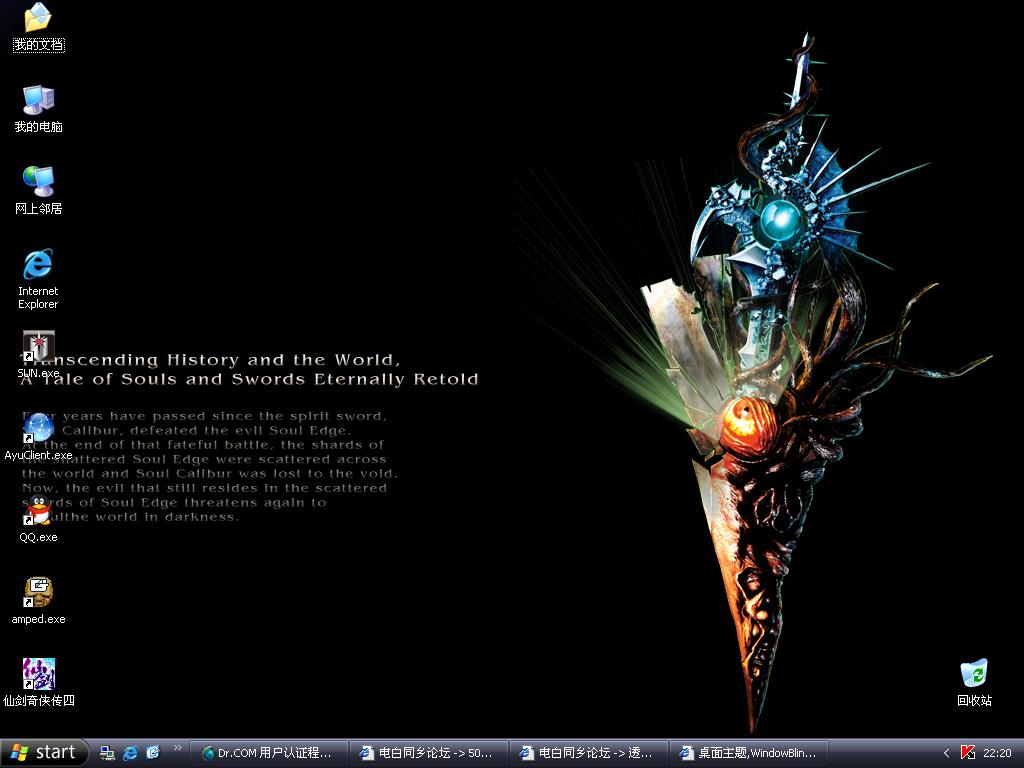Viewport: 1024px width, 768px height.
Task: Open the 我的文档 folder icon
Action: click(x=38, y=18)
